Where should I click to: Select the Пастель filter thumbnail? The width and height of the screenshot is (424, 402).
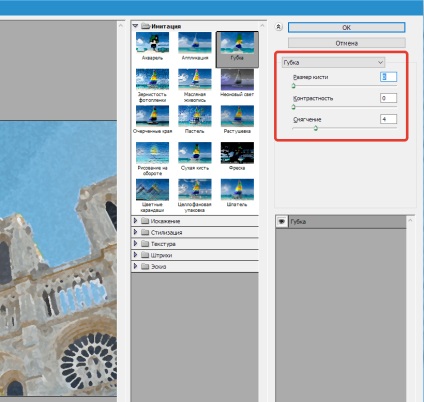point(195,116)
